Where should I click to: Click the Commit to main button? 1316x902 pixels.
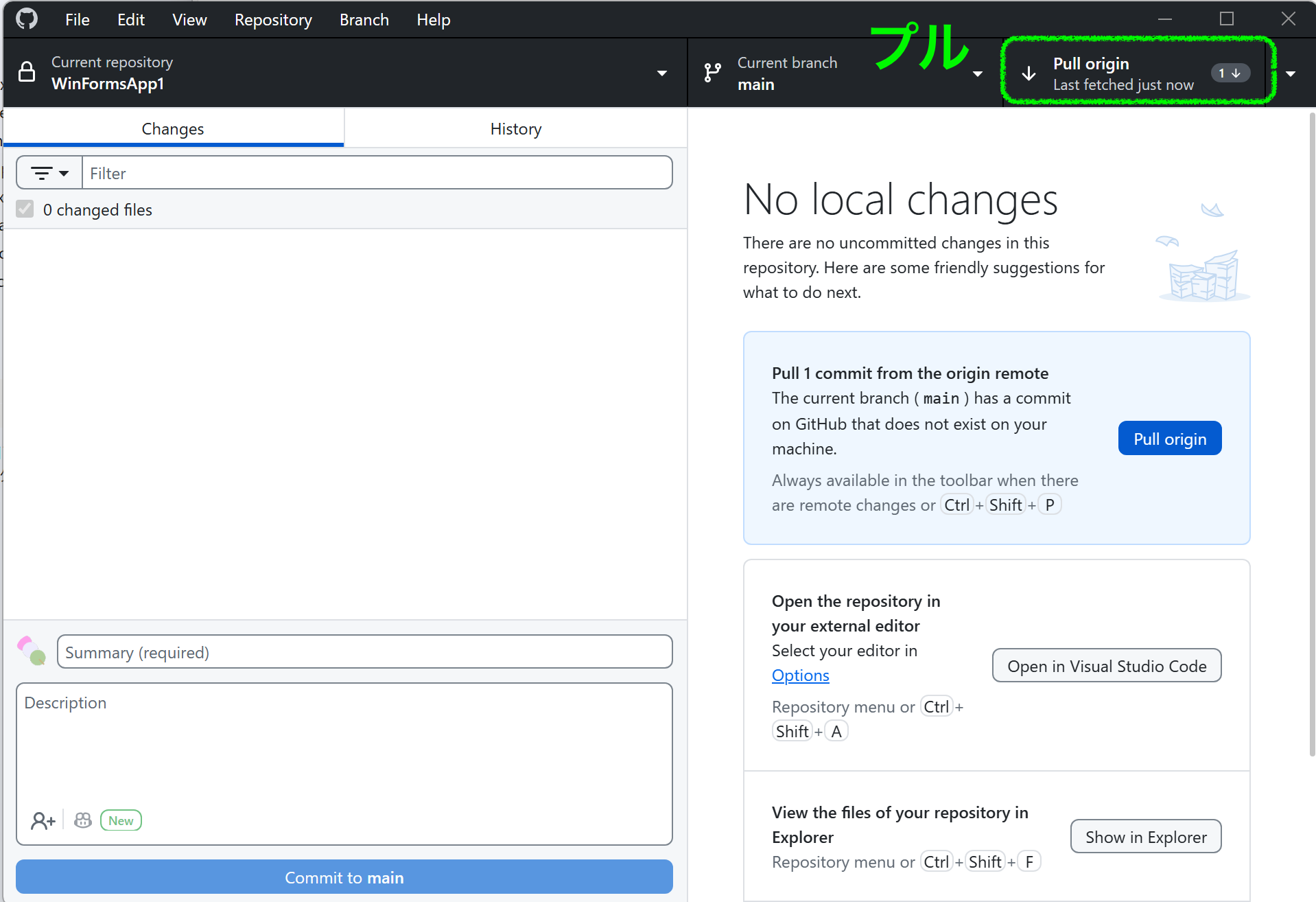(x=344, y=877)
